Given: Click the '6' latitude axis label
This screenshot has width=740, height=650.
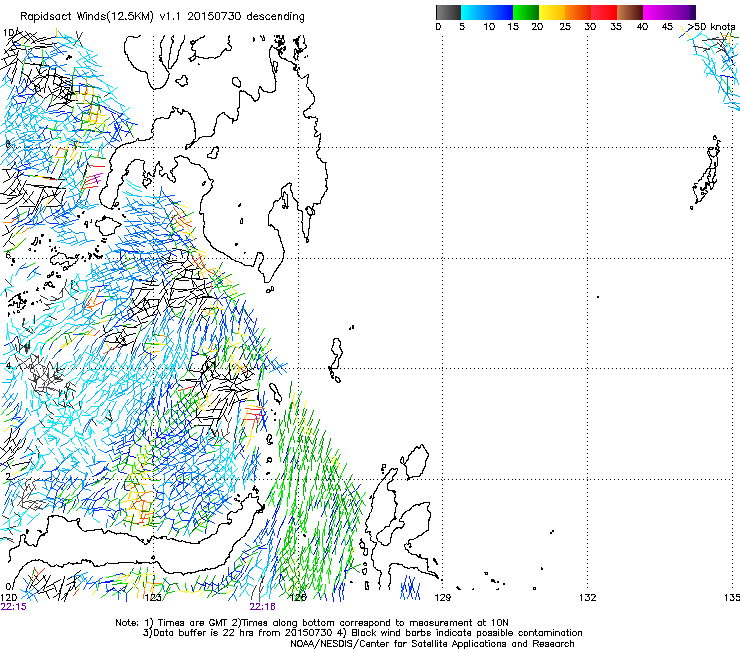Looking at the screenshot, I should coord(8,255).
